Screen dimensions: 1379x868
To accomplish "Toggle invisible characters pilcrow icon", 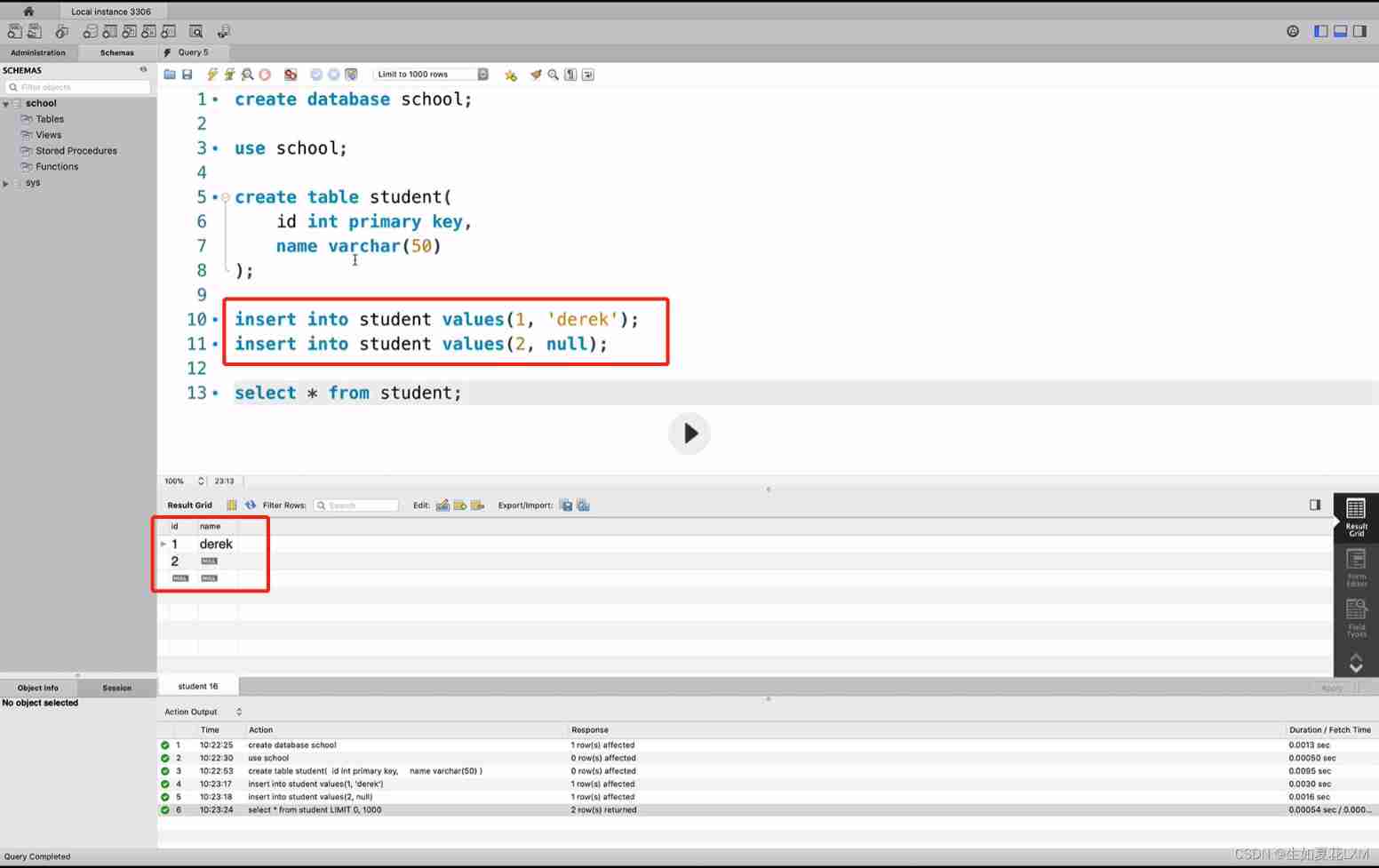I will point(570,75).
